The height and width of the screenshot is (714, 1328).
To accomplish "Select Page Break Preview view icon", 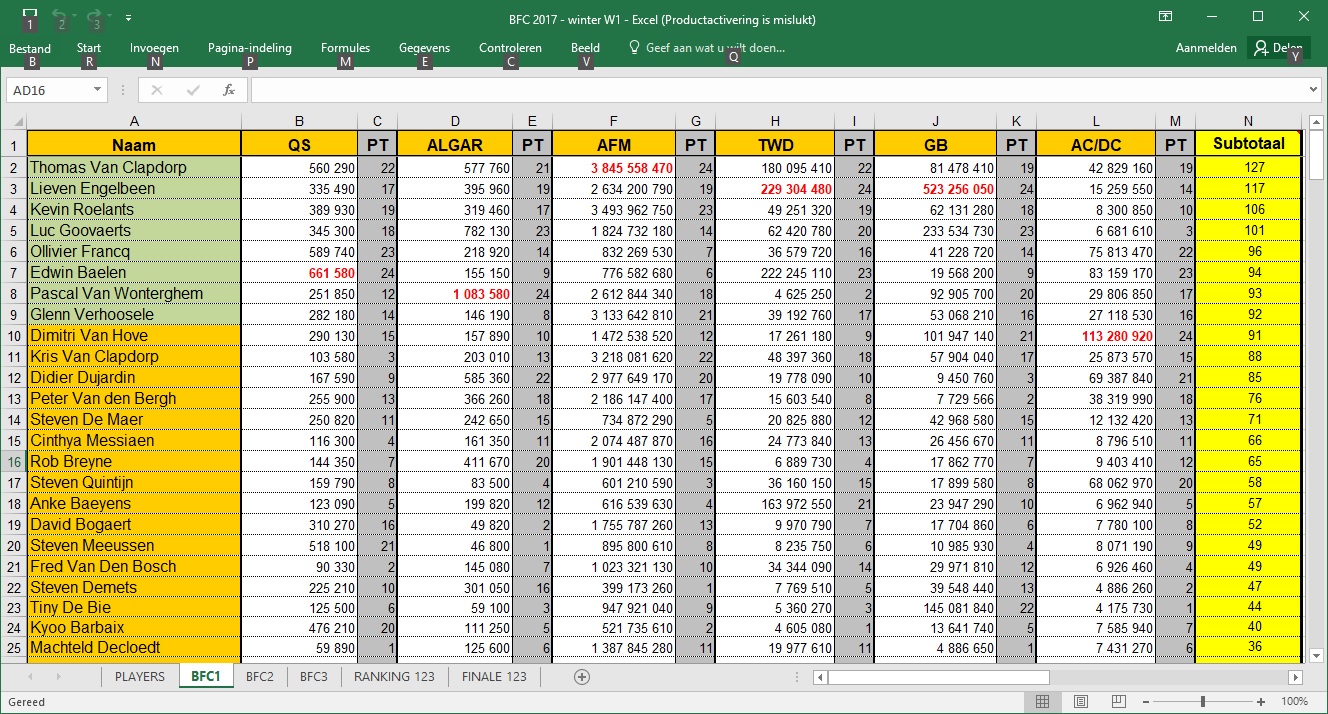I will (x=1119, y=702).
